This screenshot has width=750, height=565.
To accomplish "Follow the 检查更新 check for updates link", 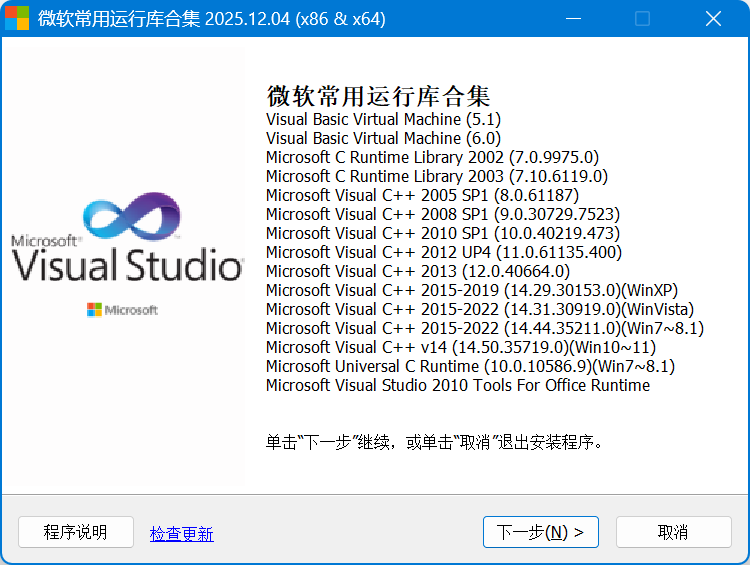I will coord(181,534).
